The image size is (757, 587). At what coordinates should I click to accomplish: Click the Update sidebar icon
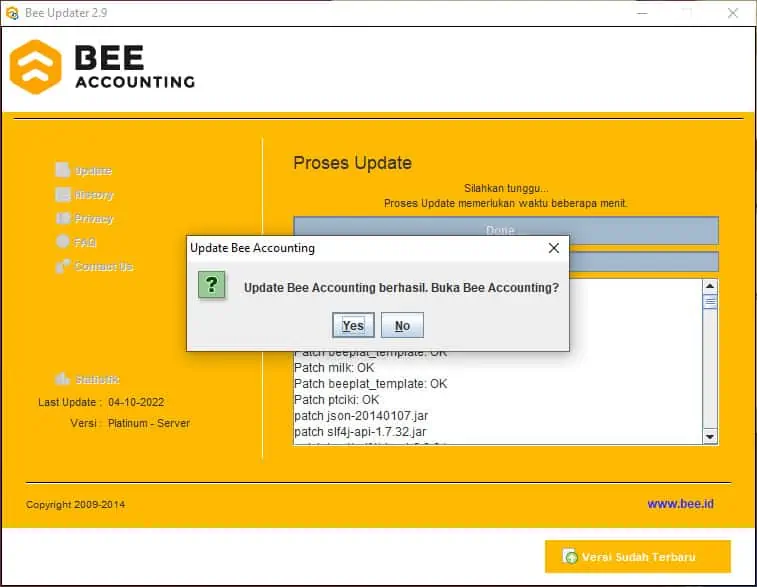(63, 170)
